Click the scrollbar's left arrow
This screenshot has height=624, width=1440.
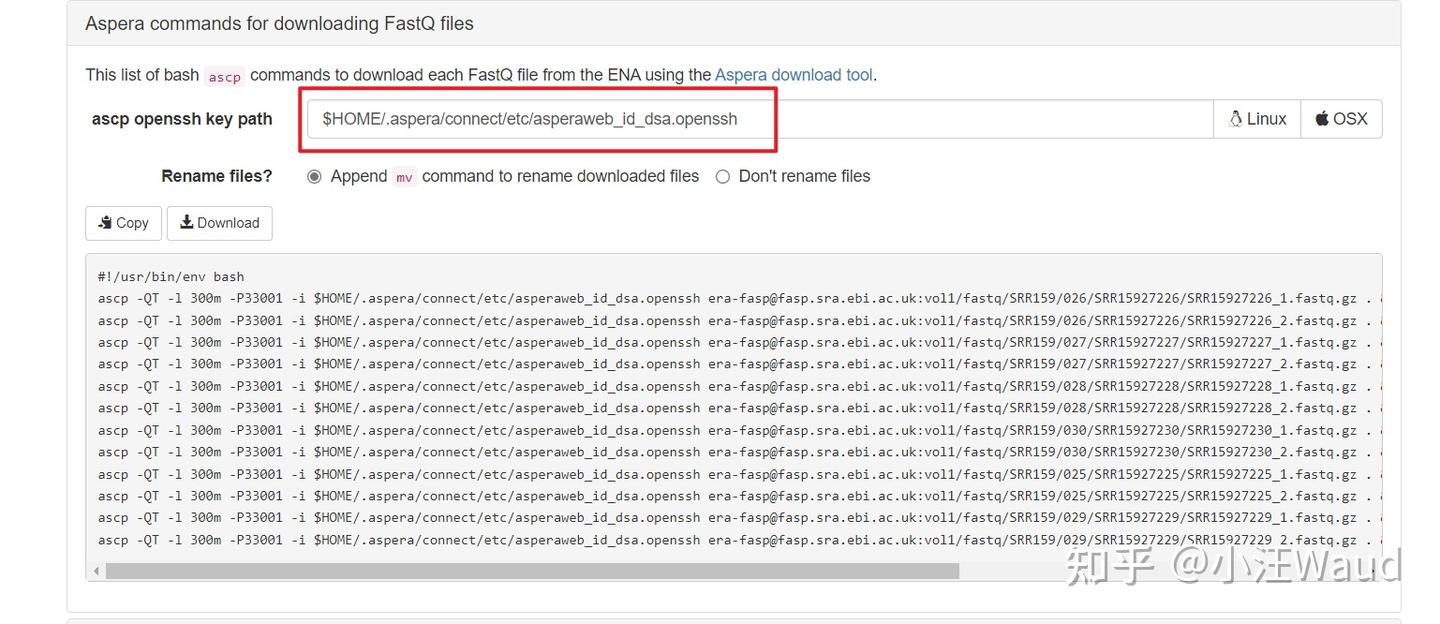pos(96,571)
